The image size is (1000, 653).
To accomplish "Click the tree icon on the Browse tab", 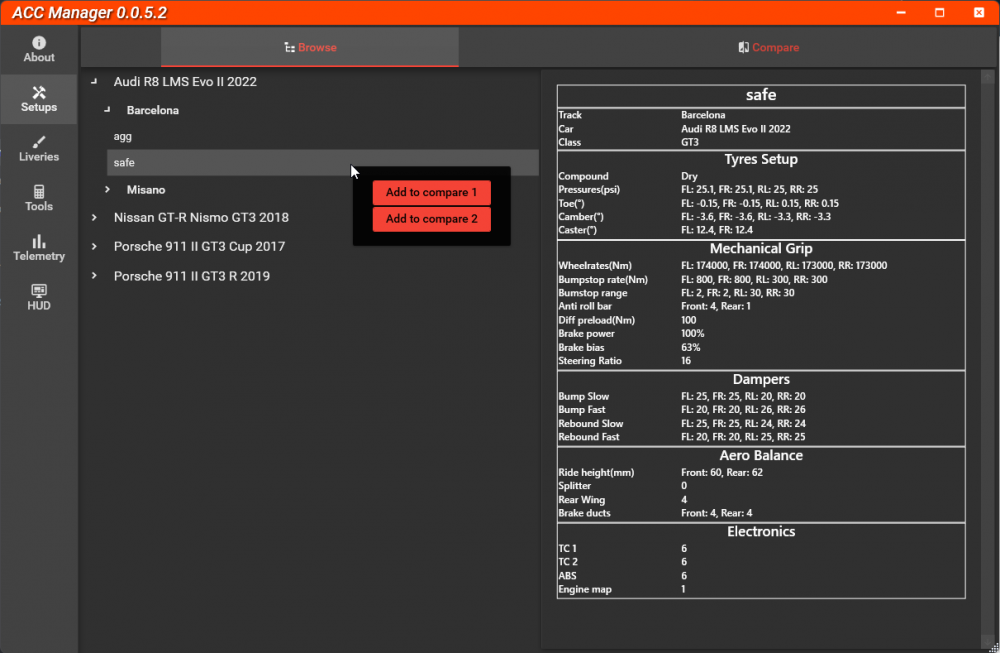I will click(290, 47).
